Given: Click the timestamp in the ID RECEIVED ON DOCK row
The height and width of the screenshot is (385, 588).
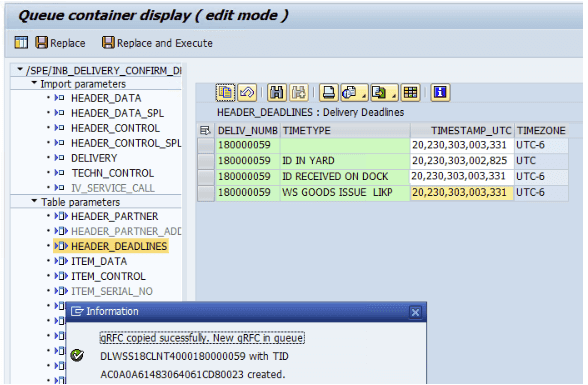Looking at the screenshot, I should [462, 177].
